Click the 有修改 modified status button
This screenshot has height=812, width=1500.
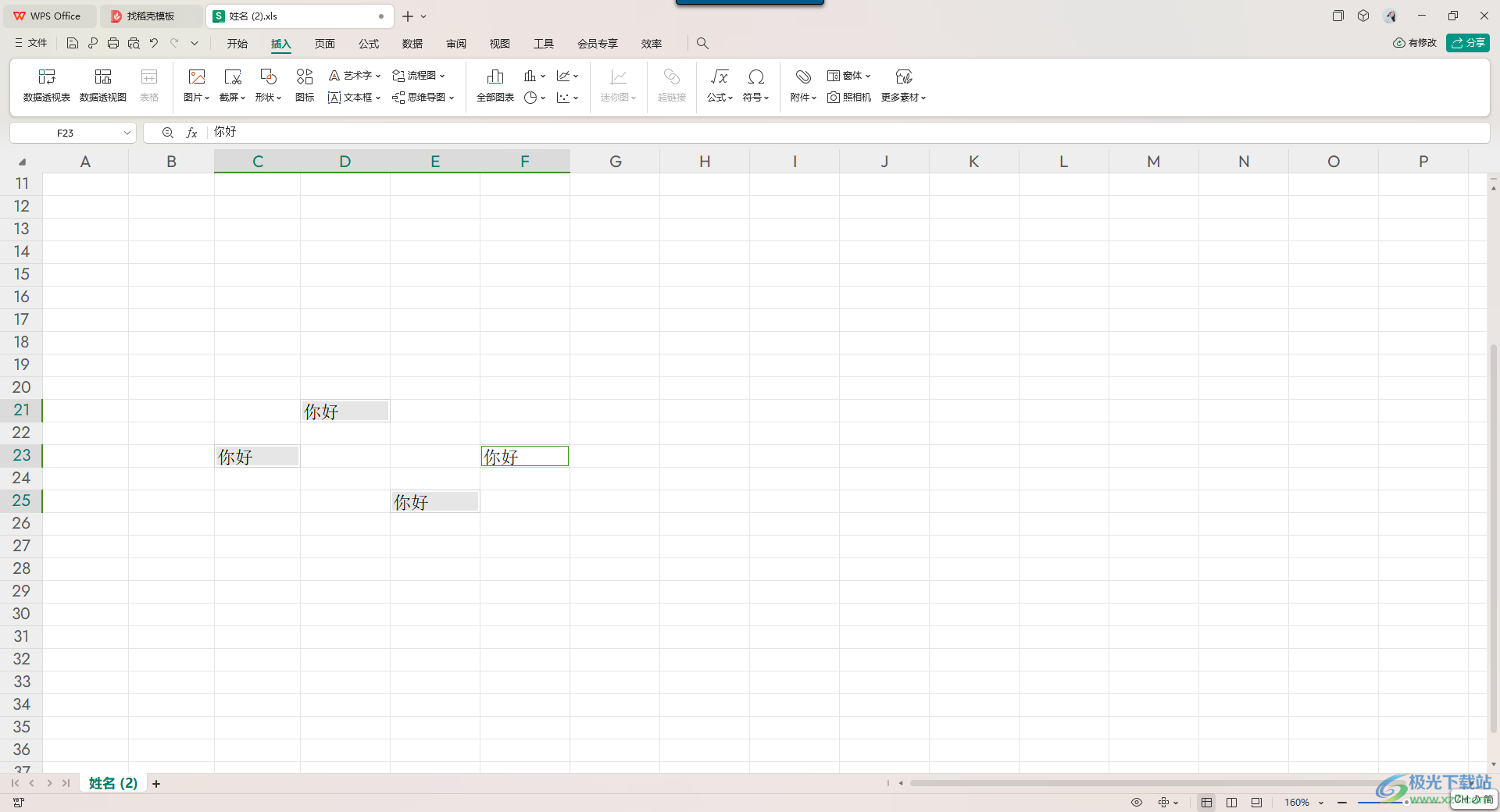coord(1415,43)
